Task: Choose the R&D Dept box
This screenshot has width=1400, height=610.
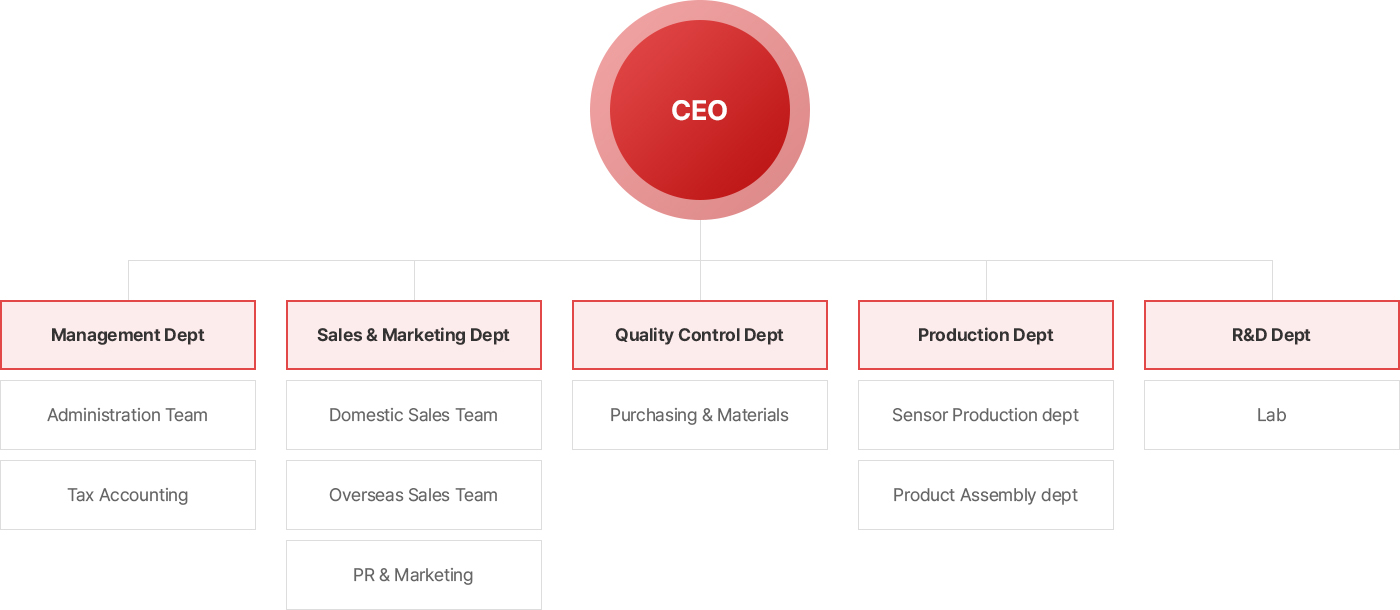Action: tap(1272, 335)
